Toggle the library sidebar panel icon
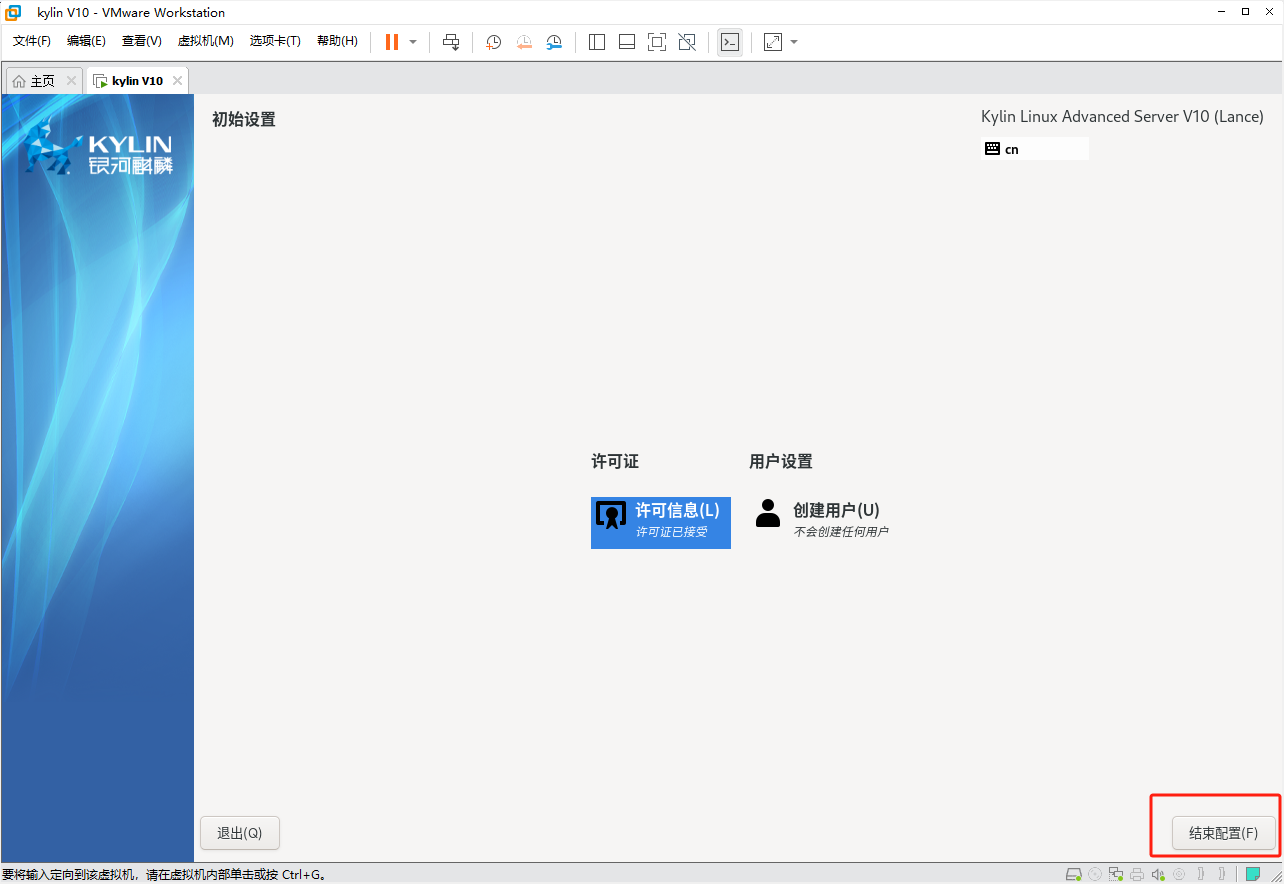 [x=597, y=42]
